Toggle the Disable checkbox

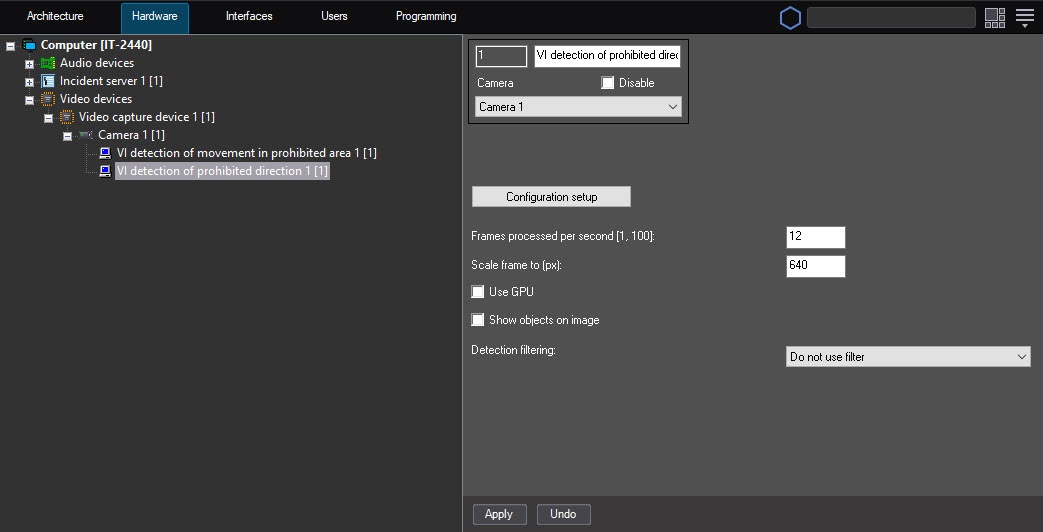[607, 83]
